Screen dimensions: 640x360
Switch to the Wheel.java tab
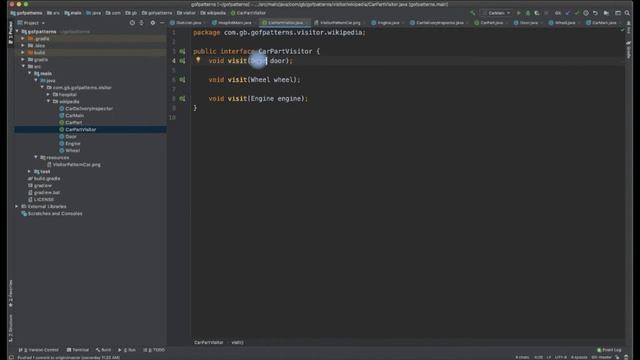tap(563, 23)
